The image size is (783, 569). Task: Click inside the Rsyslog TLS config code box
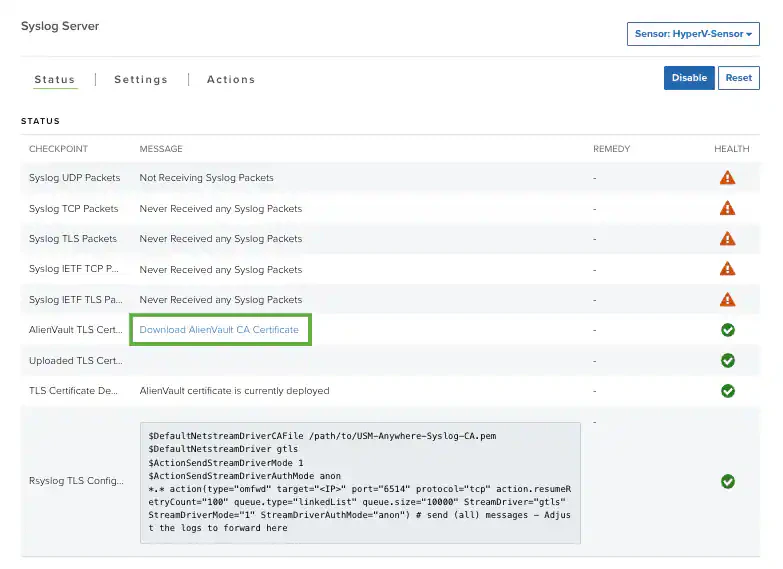point(360,483)
